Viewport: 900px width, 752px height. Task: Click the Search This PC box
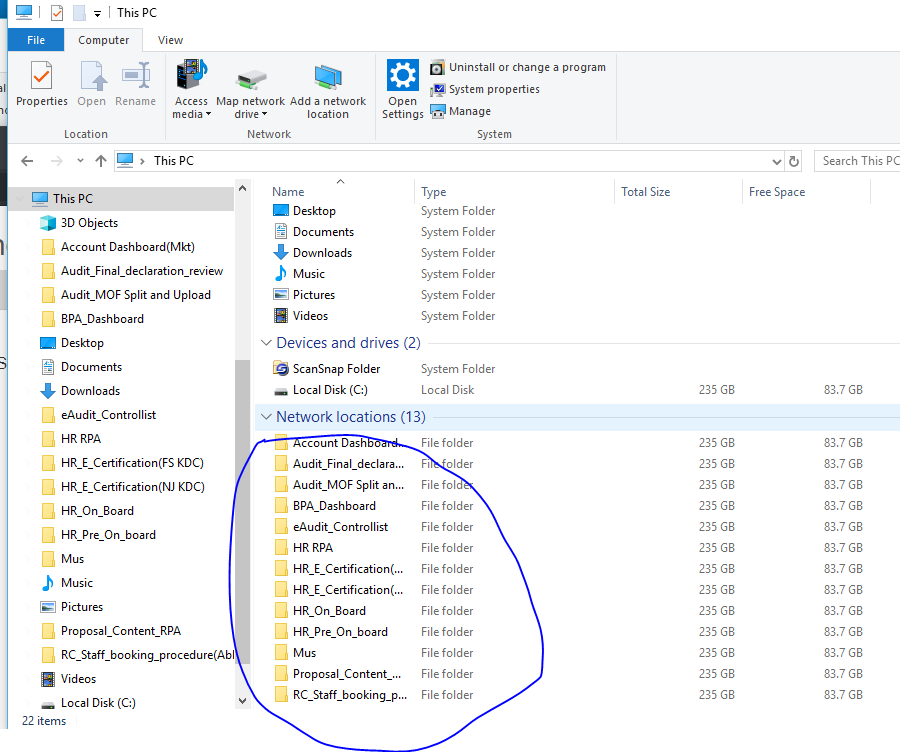[x=857, y=161]
